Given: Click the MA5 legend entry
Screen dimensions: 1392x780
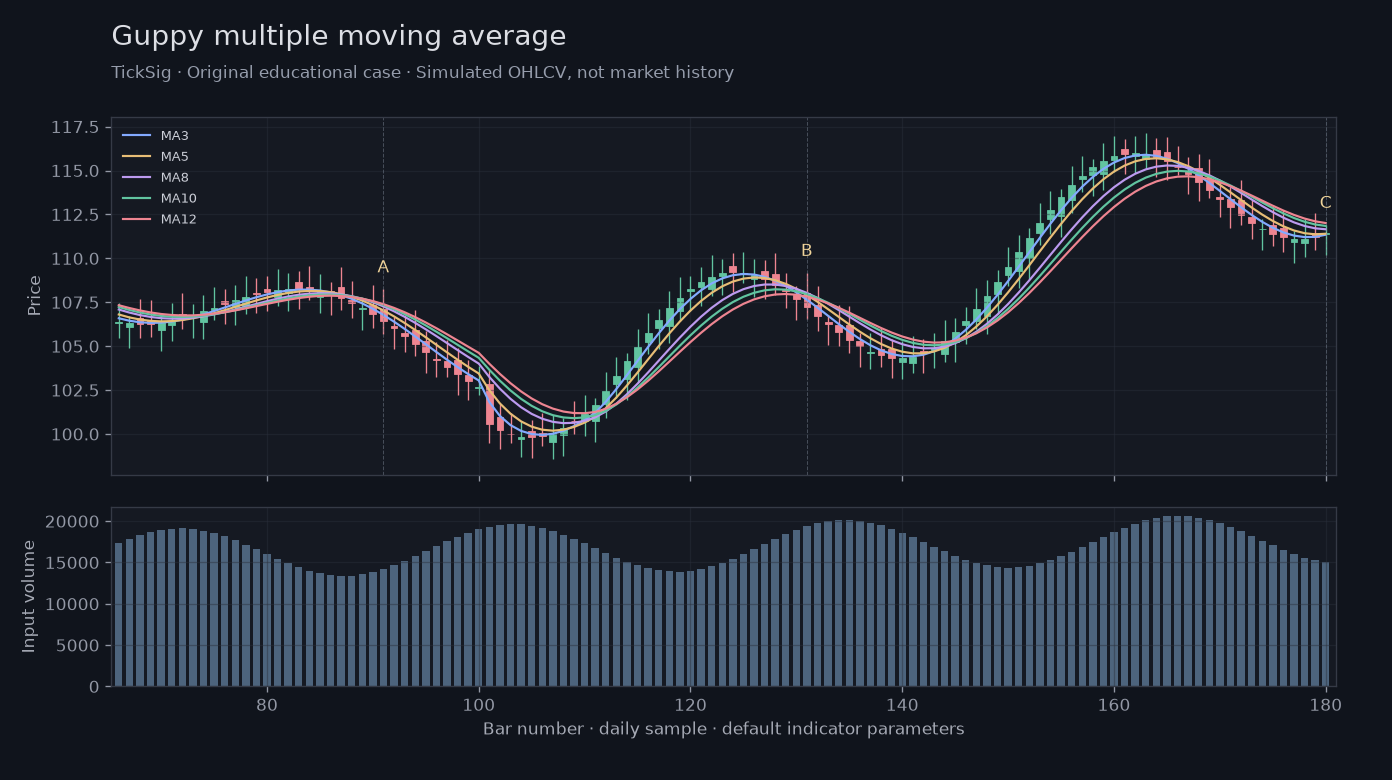Looking at the screenshot, I should 155,157.
